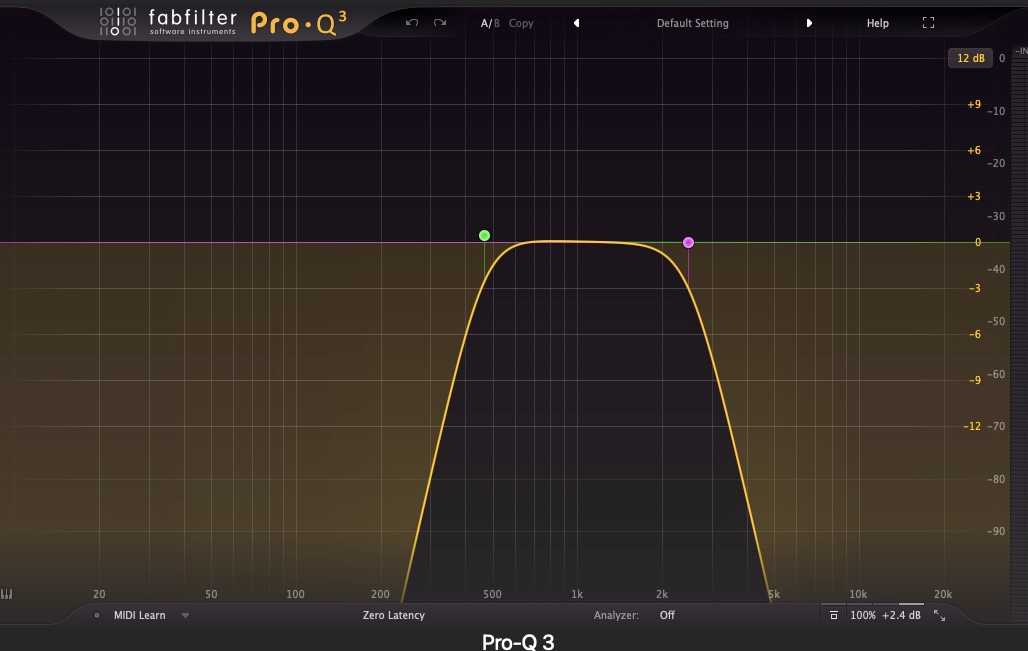Image resolution: width=1028 pixels, height=651 pixels.
Task: Go to previous preset with left arrow
Action: [x=576, y=23]
